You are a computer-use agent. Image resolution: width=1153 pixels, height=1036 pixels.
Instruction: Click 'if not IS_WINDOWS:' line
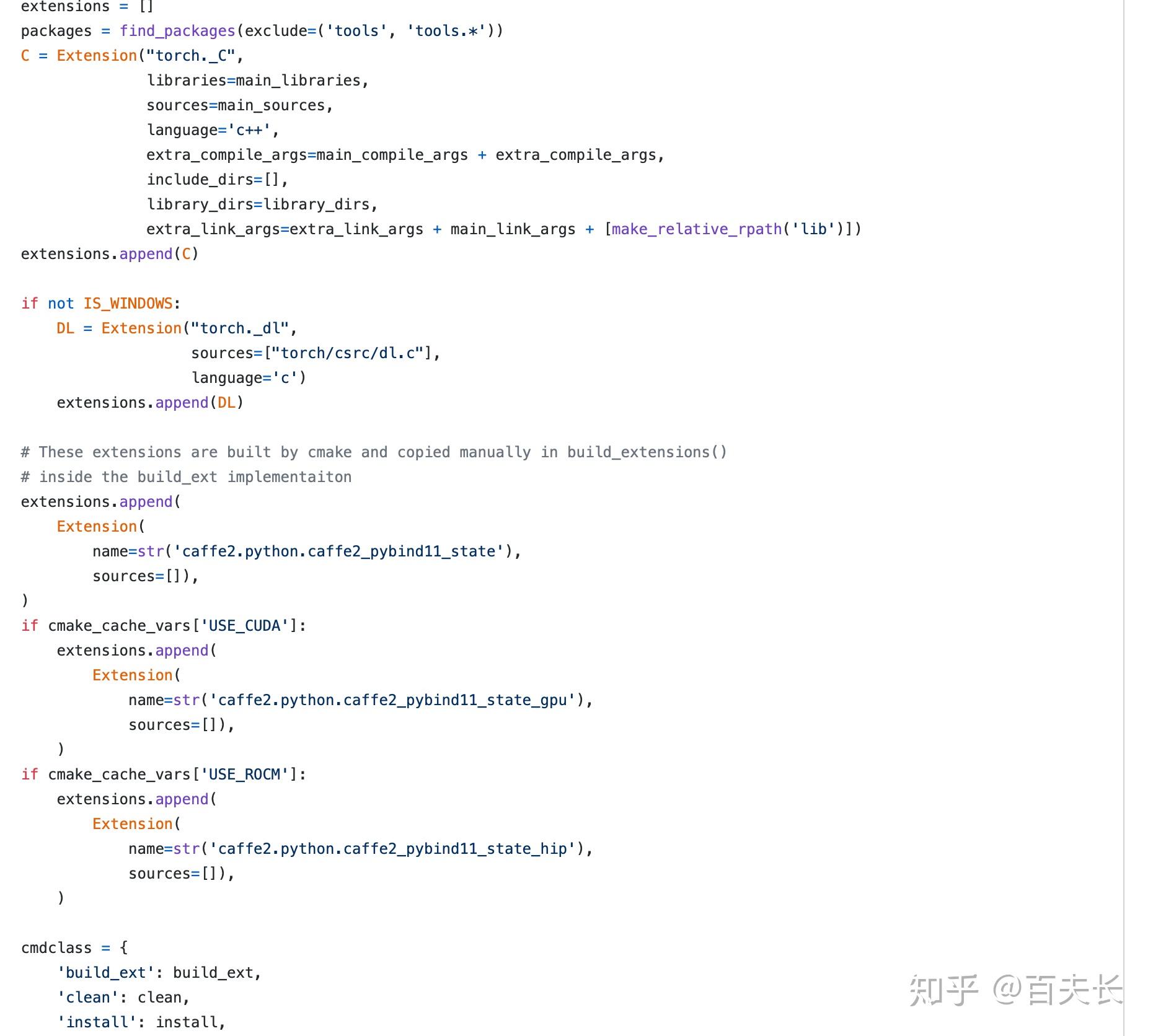coord(101,304)
